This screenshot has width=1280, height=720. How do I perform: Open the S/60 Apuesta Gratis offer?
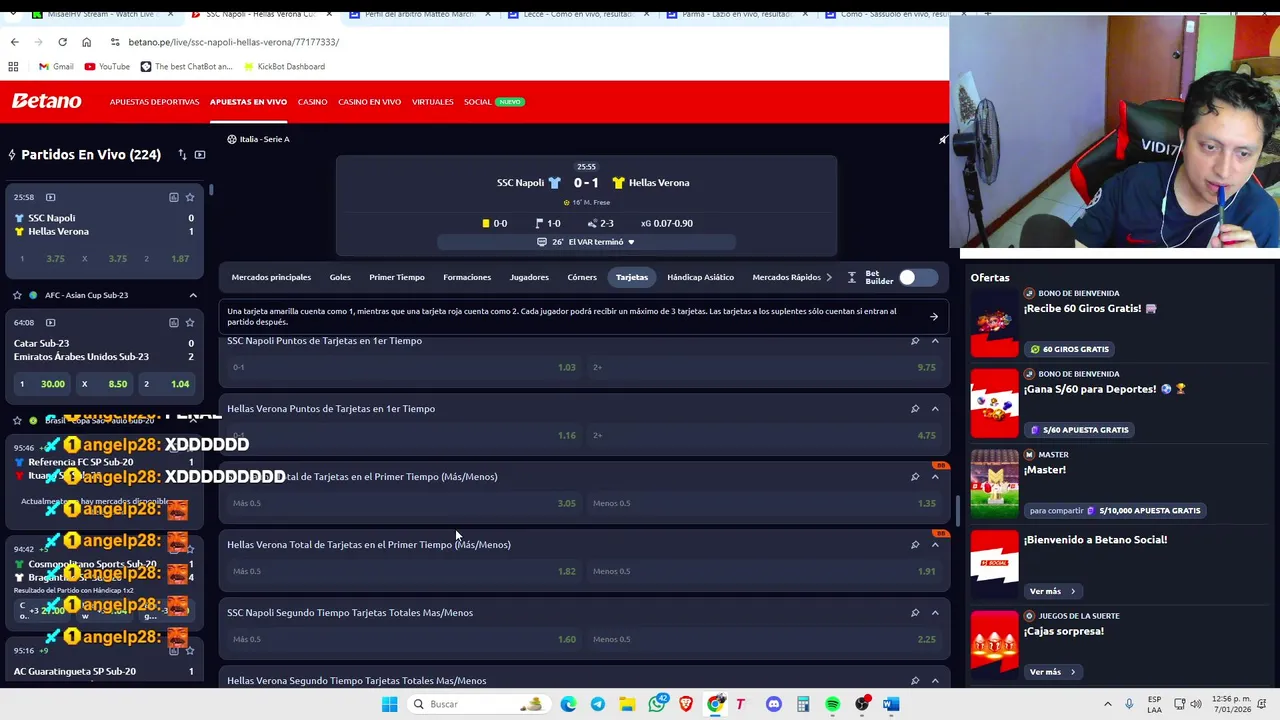click(x=1078, y=430)
